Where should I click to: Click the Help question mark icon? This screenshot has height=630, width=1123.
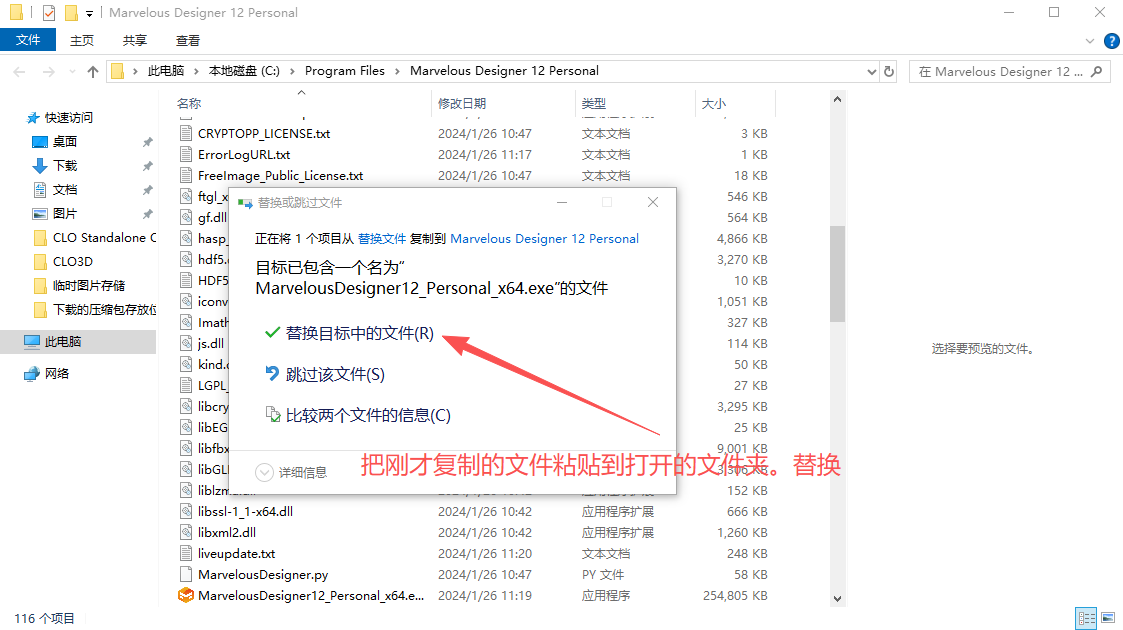(x=1110, y=40)
